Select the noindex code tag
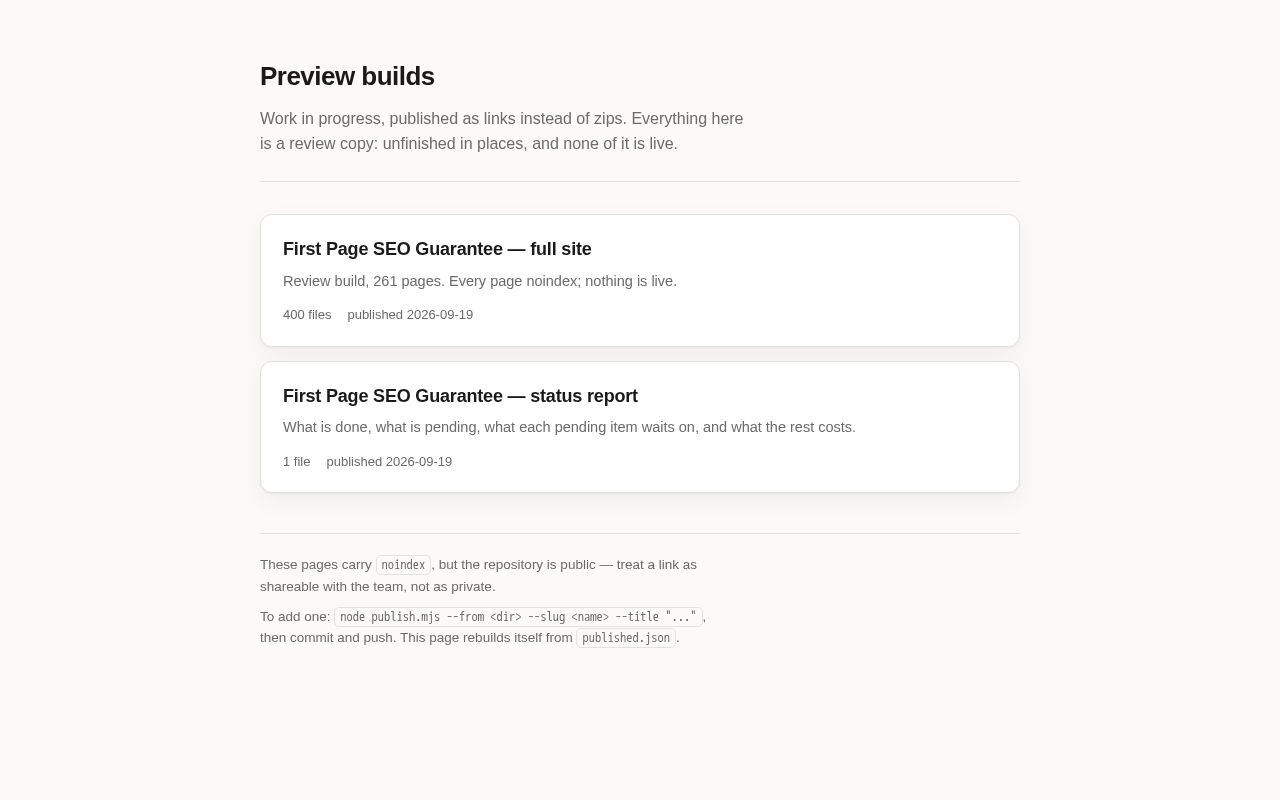This screenshot has width=1280, height=800. coord(403,565)
